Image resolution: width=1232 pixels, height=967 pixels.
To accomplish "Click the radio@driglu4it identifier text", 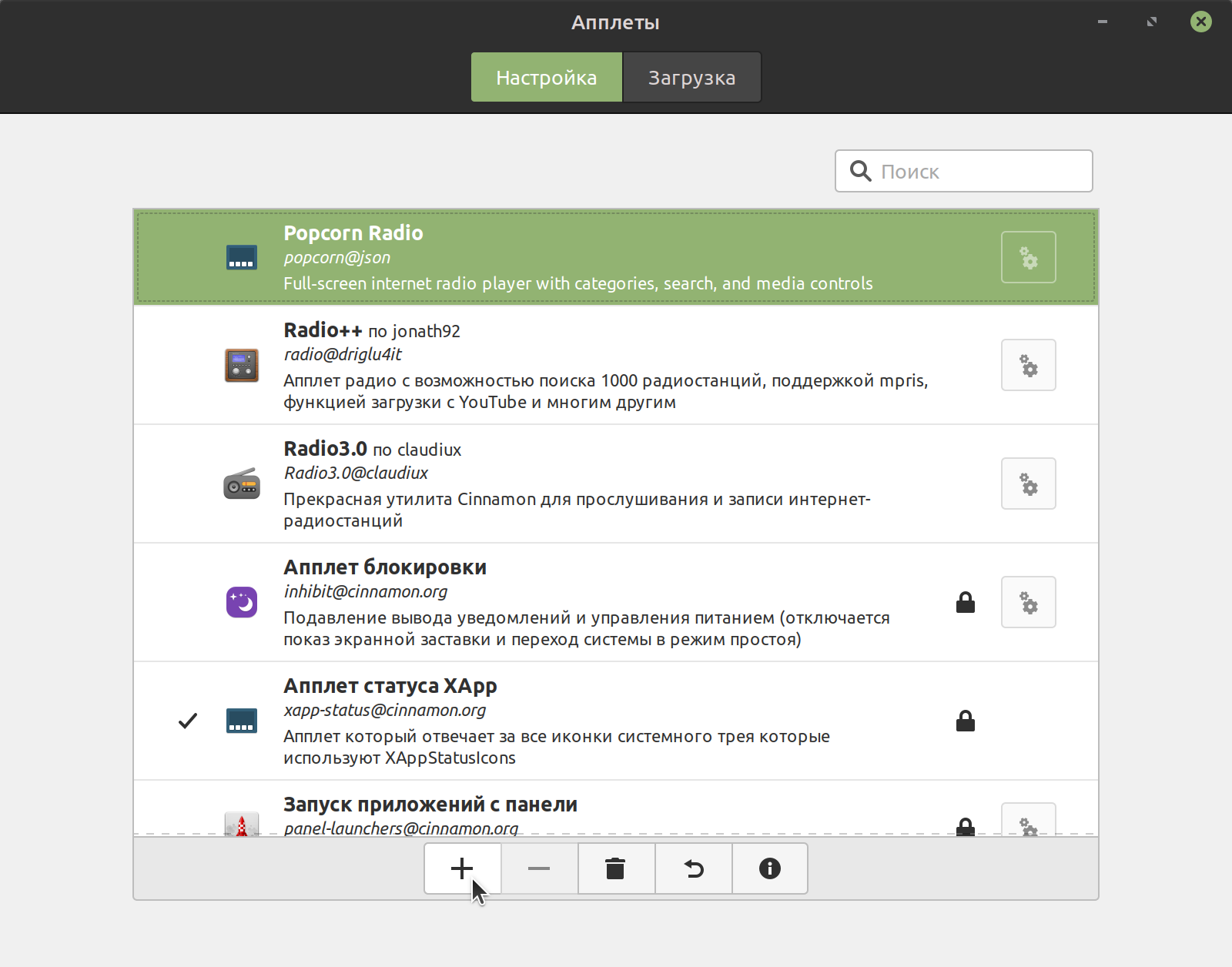I will point(343,354).
